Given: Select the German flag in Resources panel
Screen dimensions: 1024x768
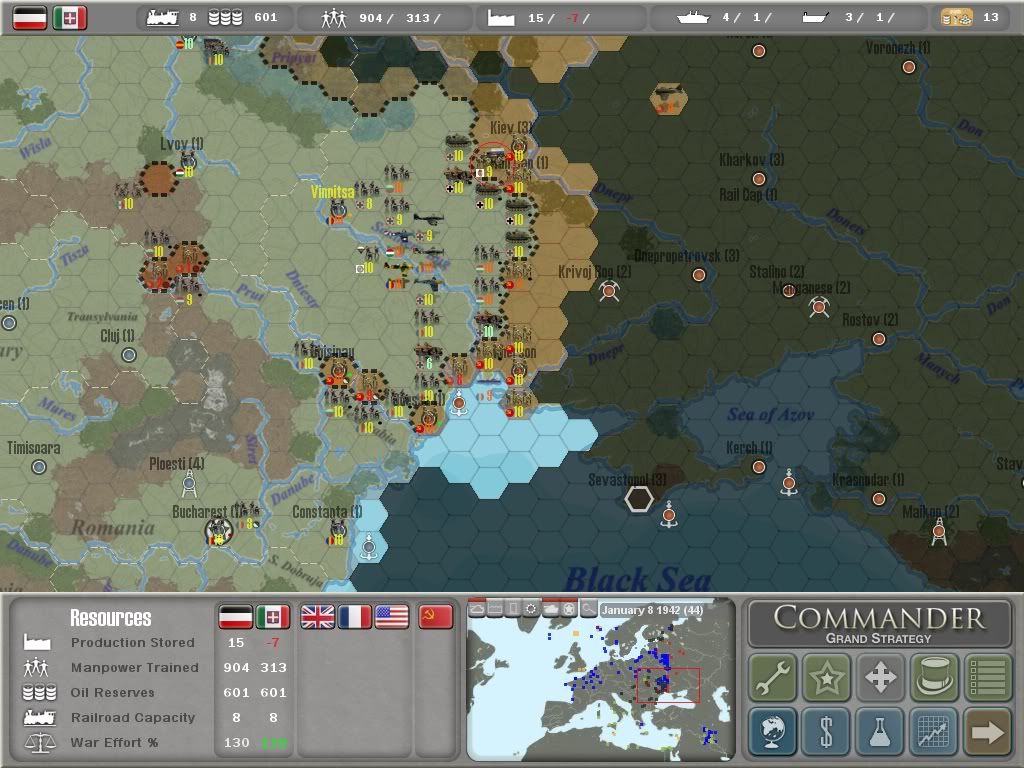Looking at the screenshot, I should coord(236,616).
